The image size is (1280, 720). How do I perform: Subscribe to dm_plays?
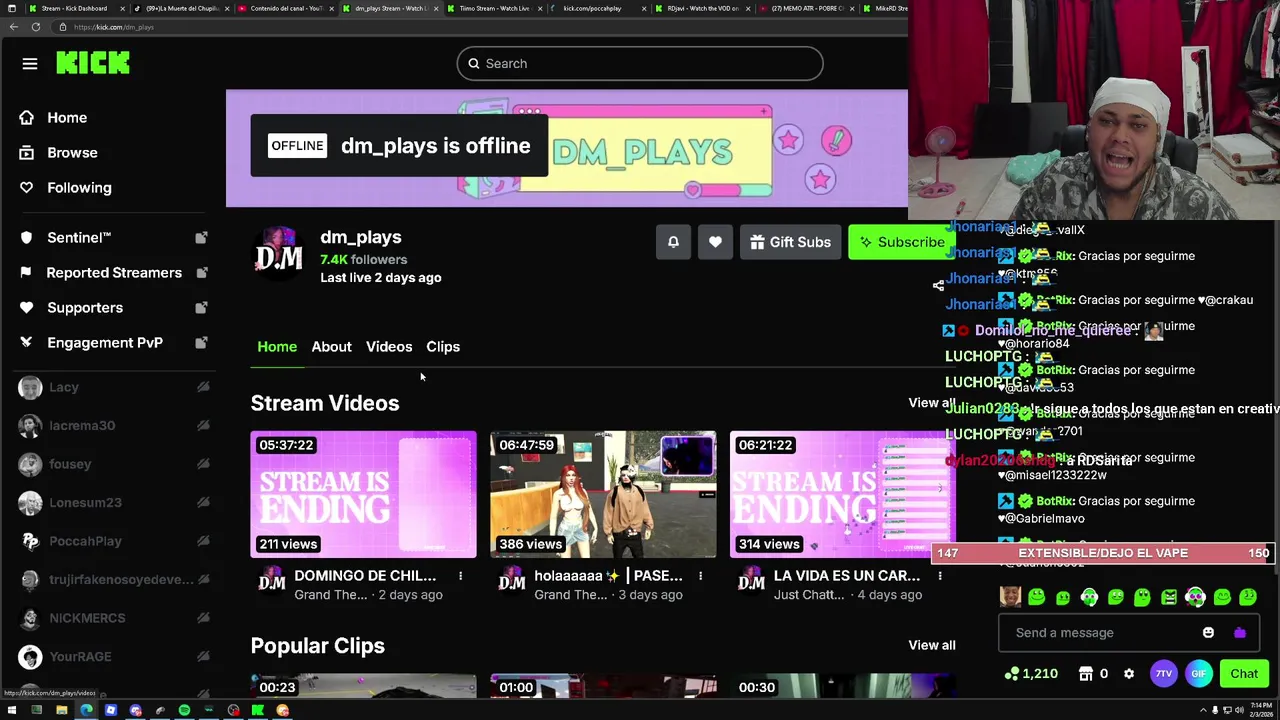[902, 242]
